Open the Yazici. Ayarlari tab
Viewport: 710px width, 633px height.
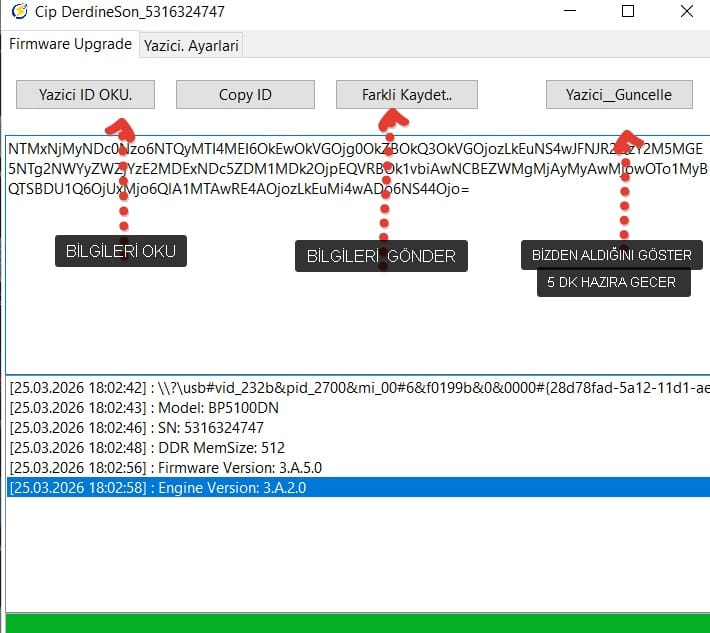tap(192, 46)
